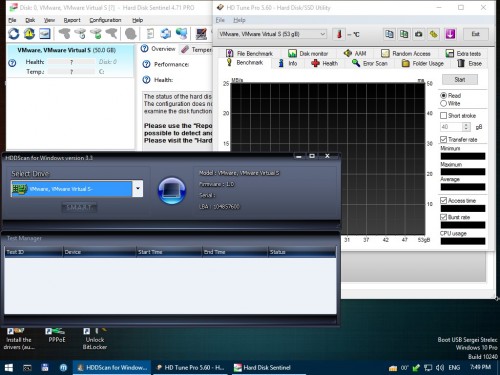The width and height of the screenshot is (500, 375).
Task: Switch to the Error Scan tab
Action: click(x=370, y=63)
